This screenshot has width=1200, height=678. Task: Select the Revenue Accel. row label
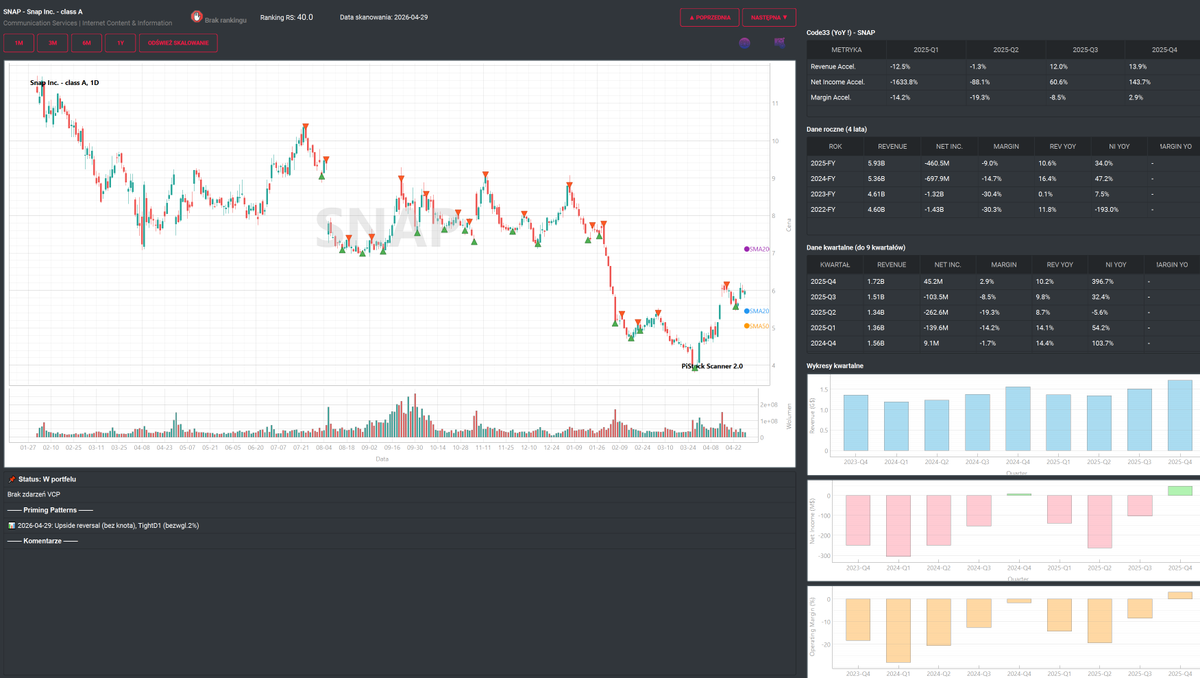click(x=831, y=66)
